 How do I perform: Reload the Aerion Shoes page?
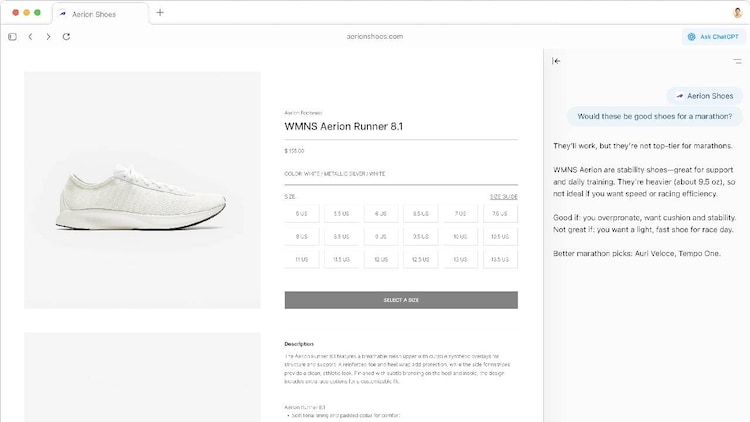tap(66, 37)
